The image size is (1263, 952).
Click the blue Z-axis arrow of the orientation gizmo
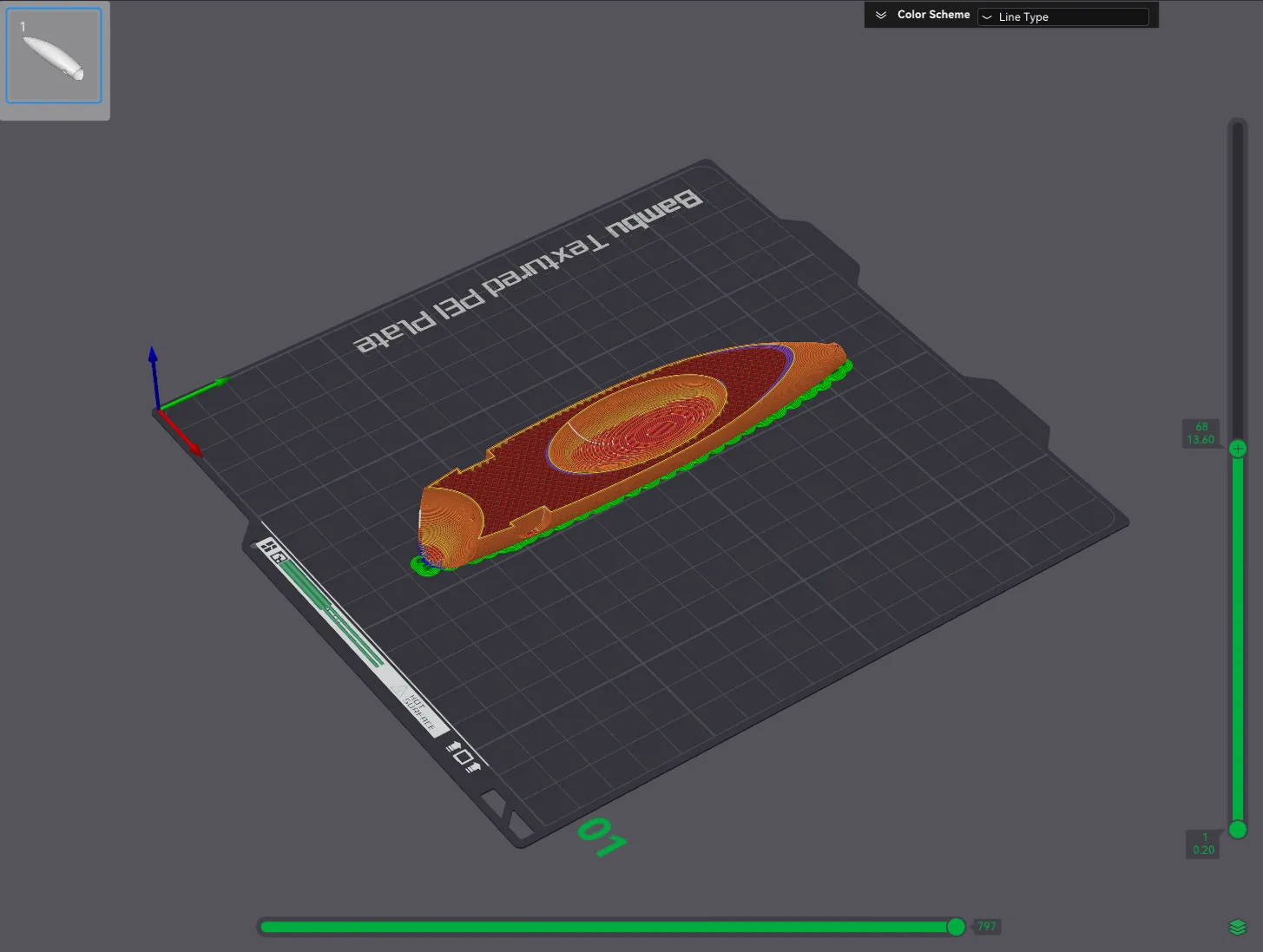click(154, 356)
